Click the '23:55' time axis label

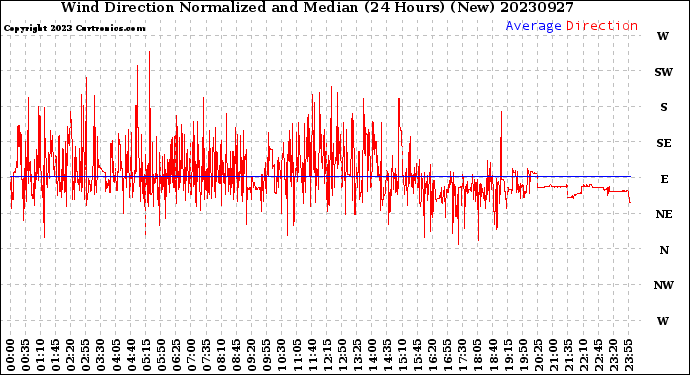click(628, 355)
